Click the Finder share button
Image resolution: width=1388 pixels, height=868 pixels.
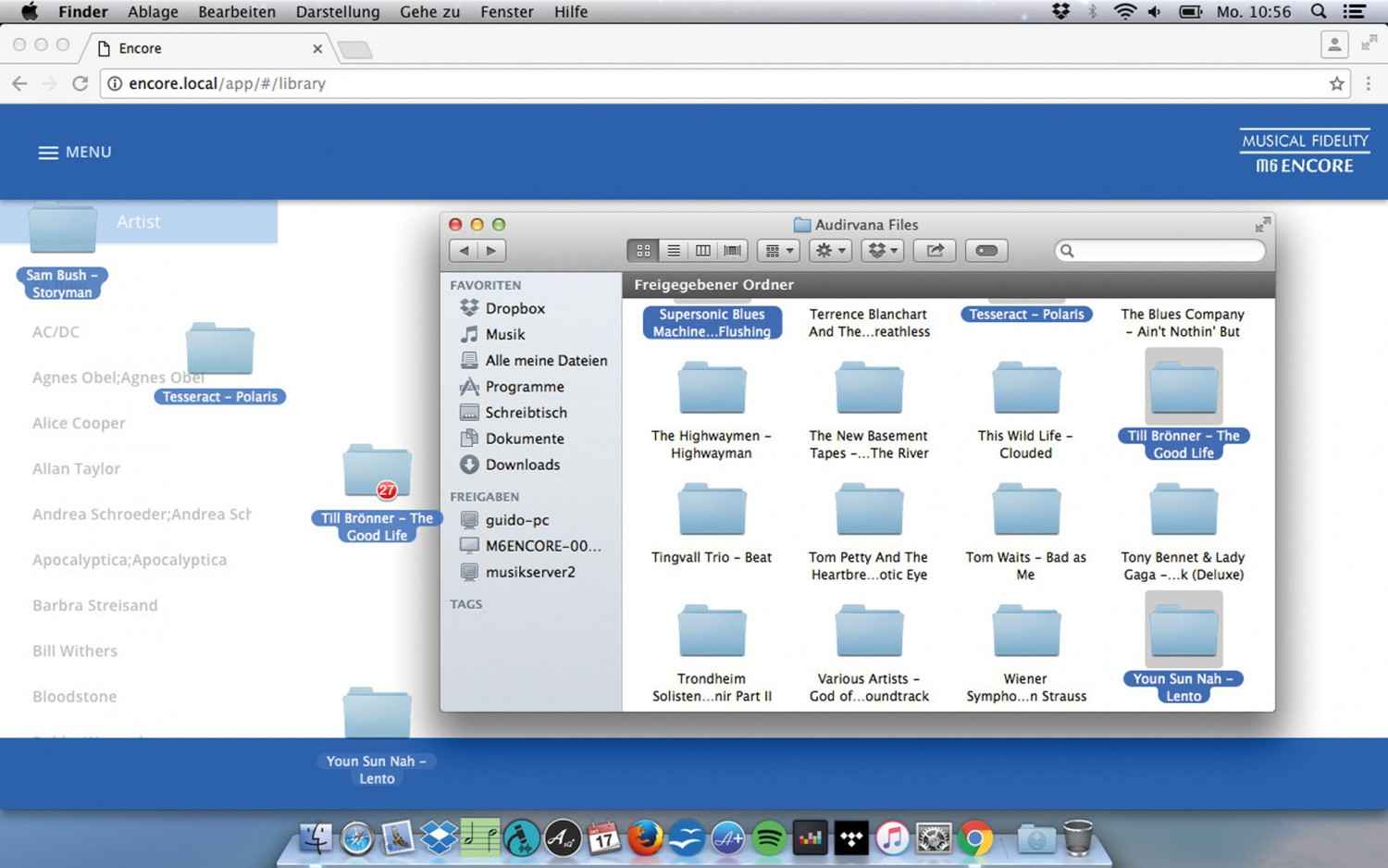935,250
